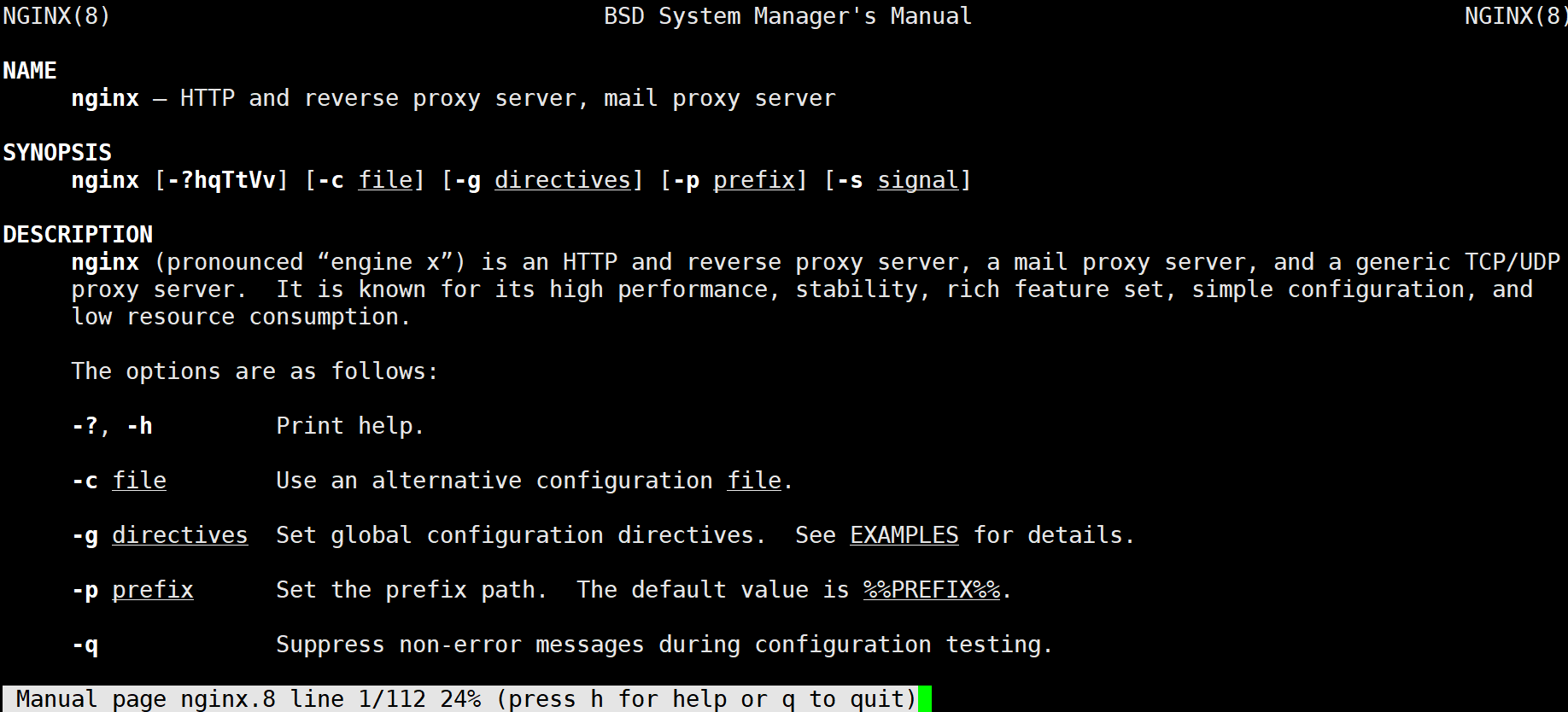The image size is (1568, 712).
Task: Click the 'Print help.' description text
Action: tap(349, 426)
